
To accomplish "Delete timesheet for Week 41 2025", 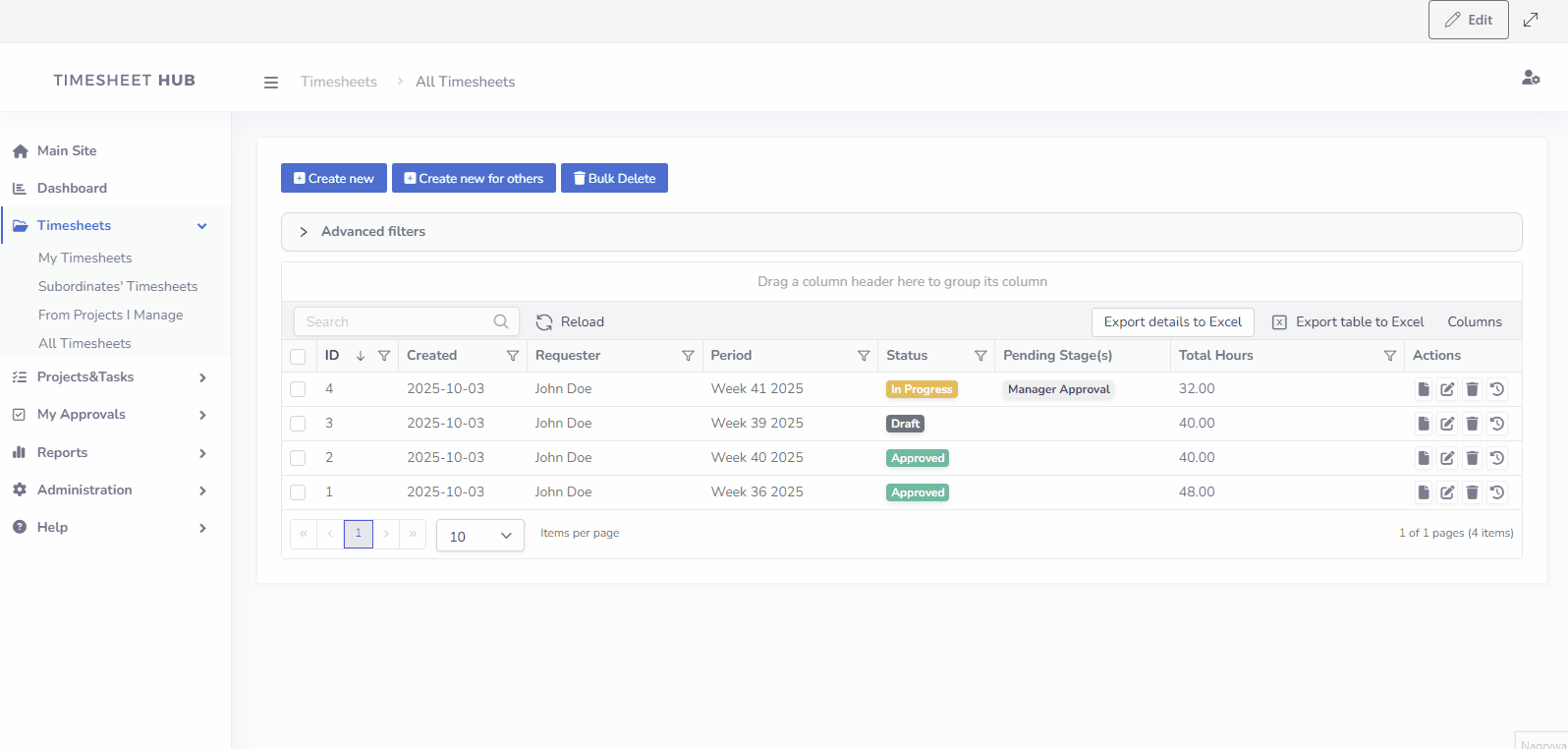I will (x=1472, y=389).
